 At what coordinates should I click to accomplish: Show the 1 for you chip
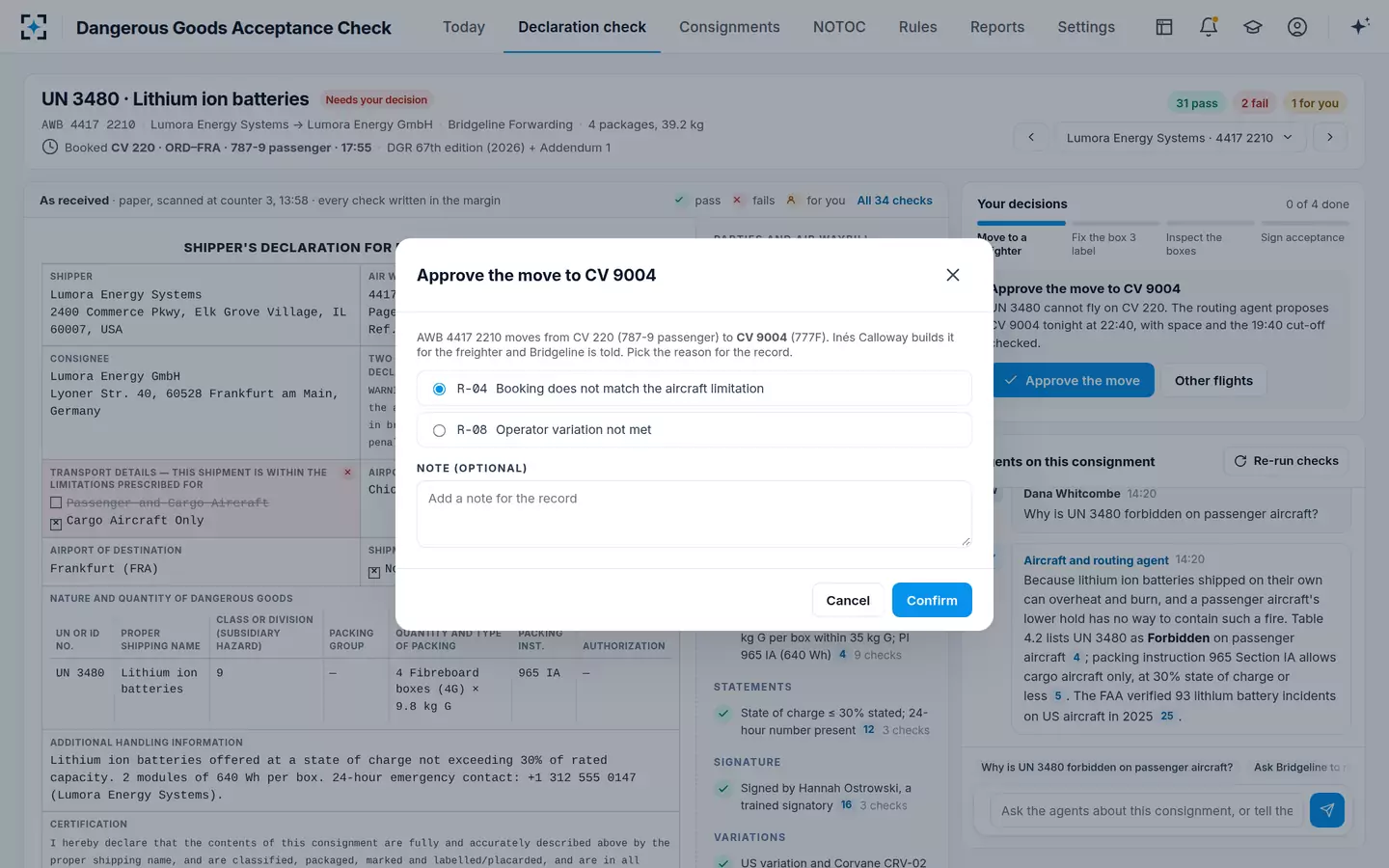[x=1315, y=103]
